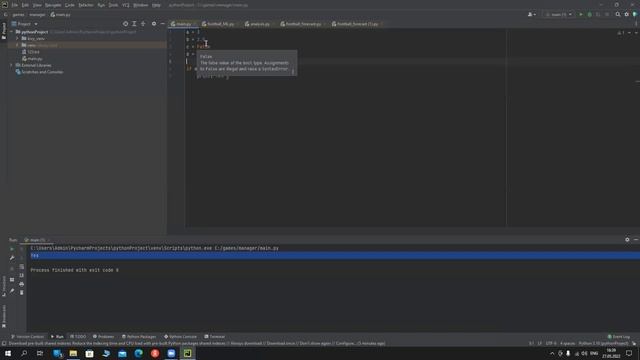This screenshot has width=640, height=360.
Task: Click main.py breadcrumb in navigation bar
Action: coord(60,15)
